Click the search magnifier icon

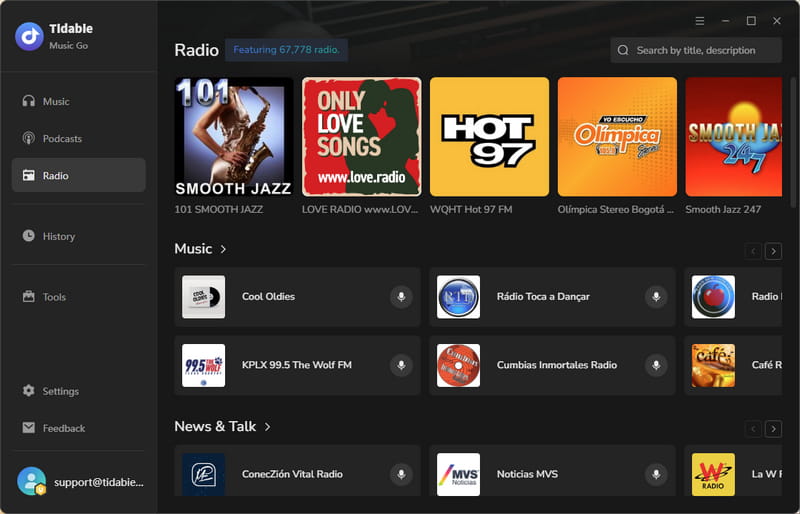point(623,50)
